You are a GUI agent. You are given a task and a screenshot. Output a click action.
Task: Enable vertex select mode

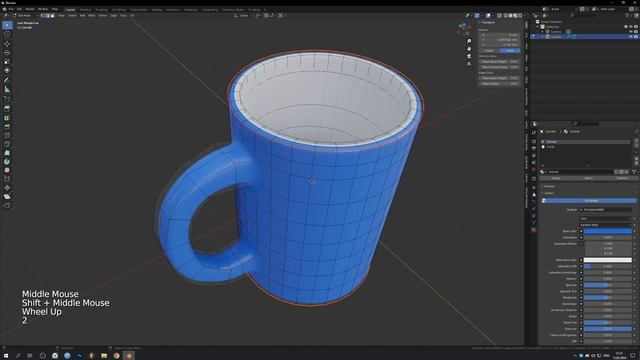pyautogui.click(x=43, y=16)
